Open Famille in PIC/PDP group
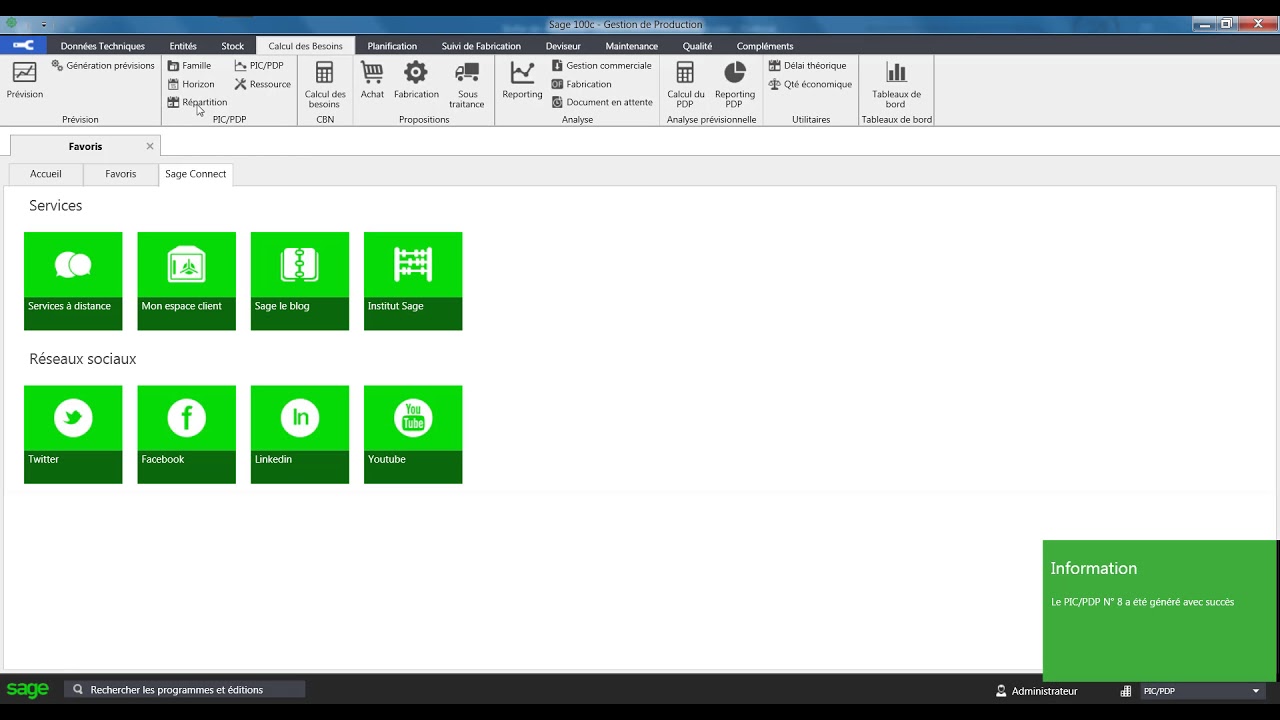 point(189,66)
